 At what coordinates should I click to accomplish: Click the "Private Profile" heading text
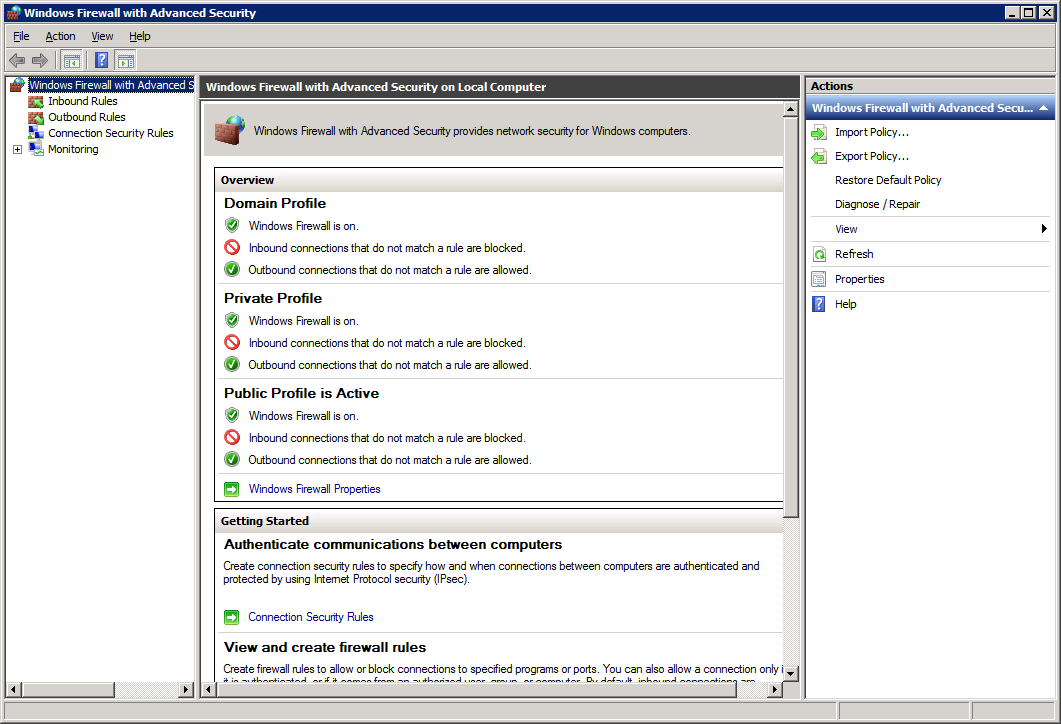point(273,298)
